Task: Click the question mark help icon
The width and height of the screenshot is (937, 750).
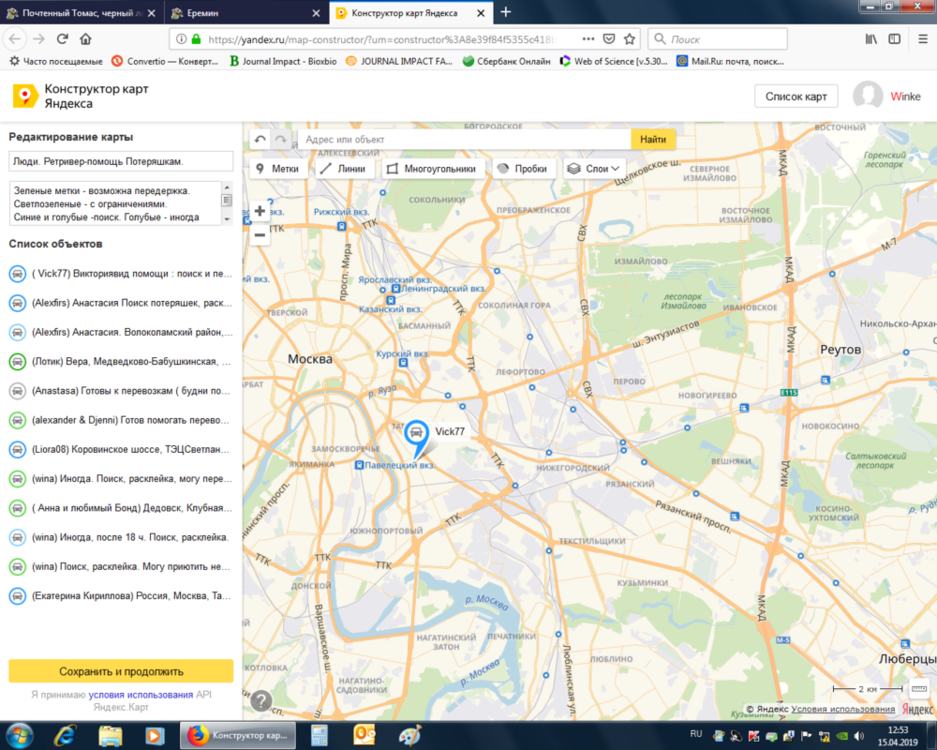Action: click(x=261, y=701)
